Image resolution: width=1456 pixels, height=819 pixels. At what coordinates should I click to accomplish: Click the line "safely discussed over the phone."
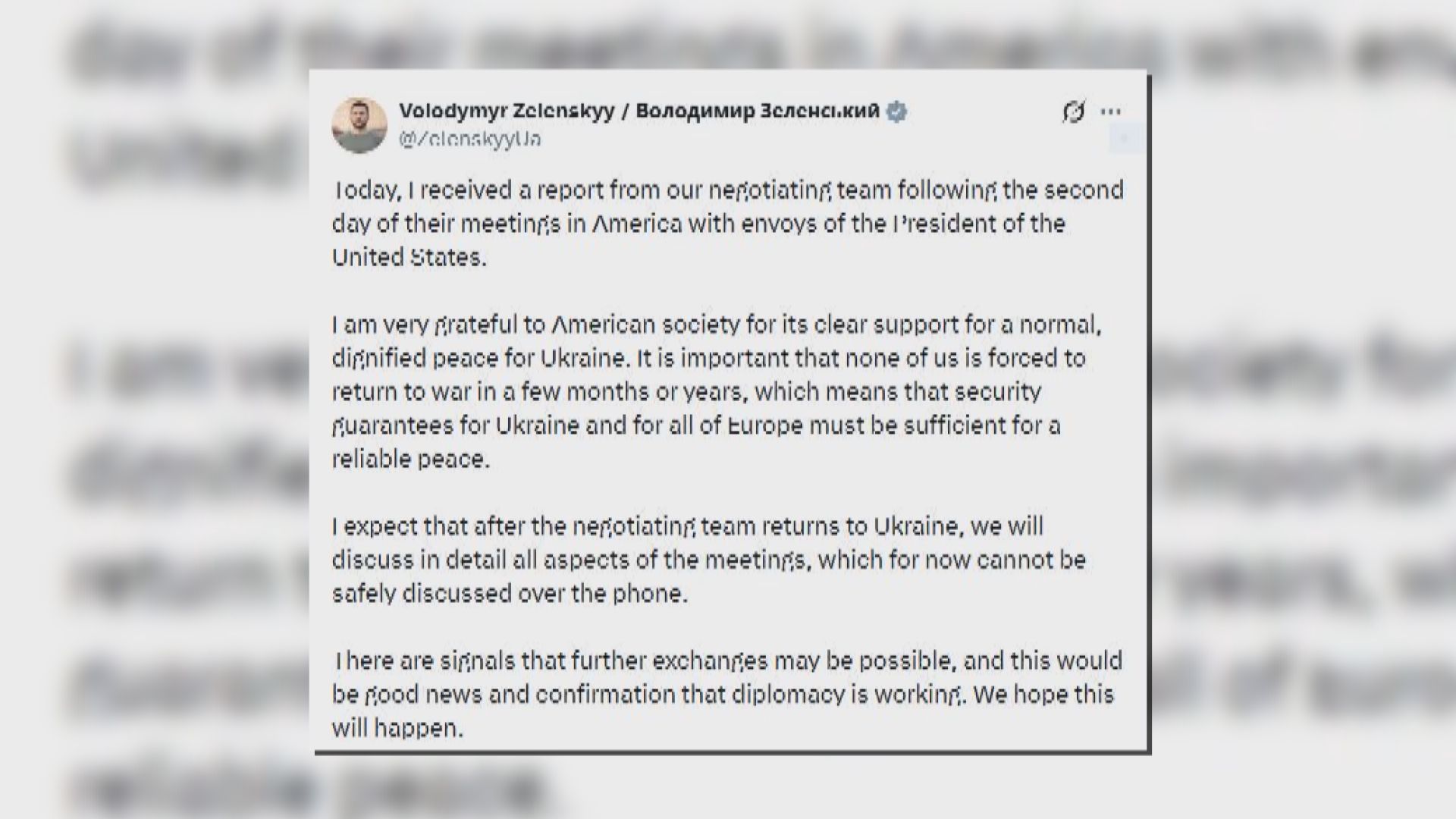510,593
